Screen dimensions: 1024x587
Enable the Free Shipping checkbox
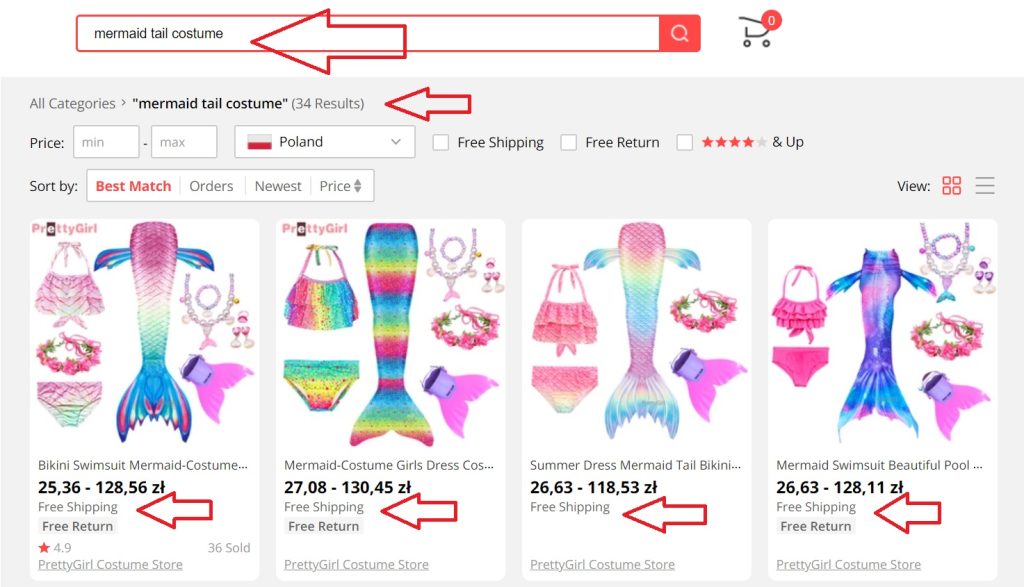click(x=441, y=142)
